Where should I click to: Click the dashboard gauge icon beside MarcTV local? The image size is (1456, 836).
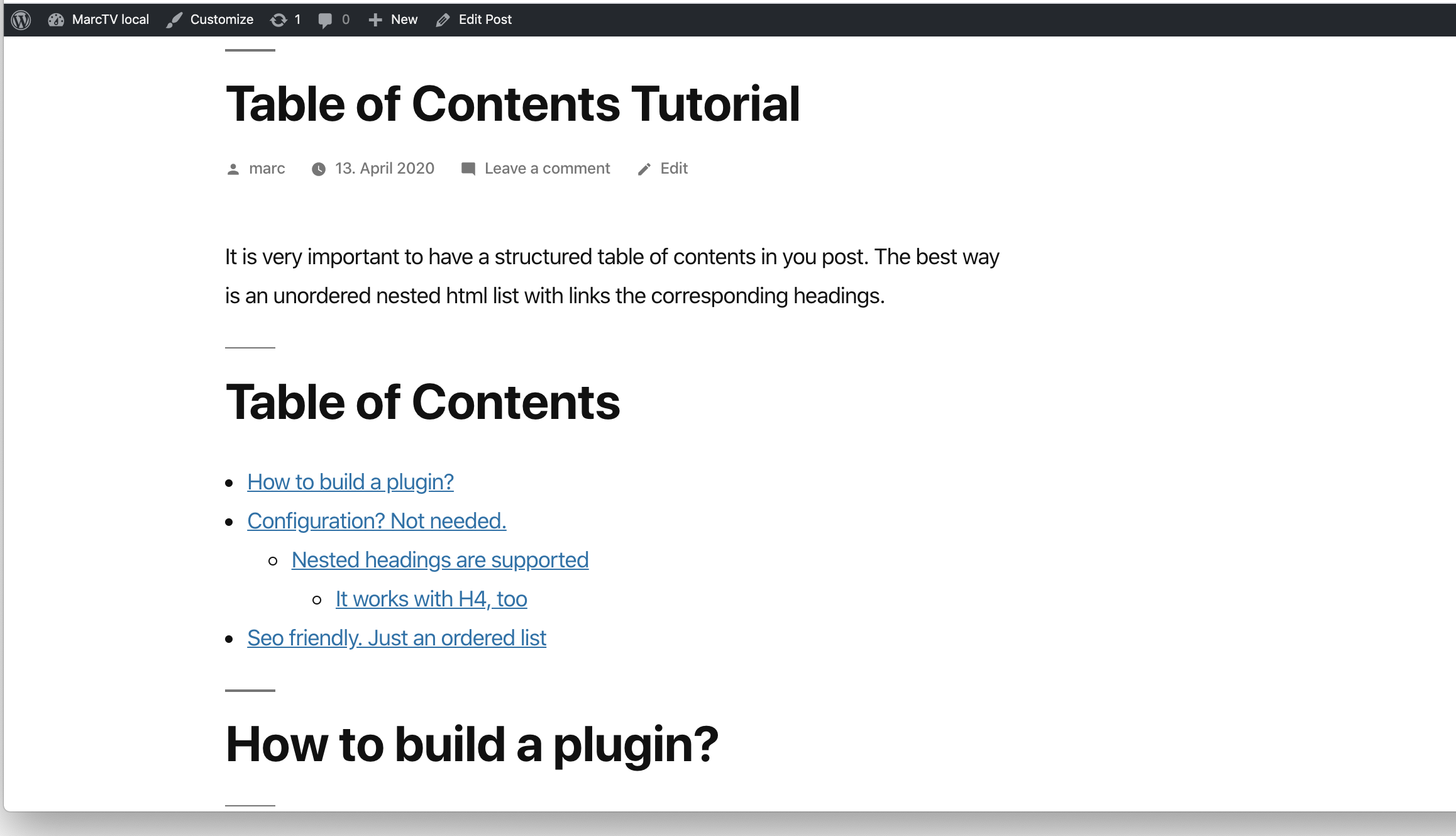56,20
